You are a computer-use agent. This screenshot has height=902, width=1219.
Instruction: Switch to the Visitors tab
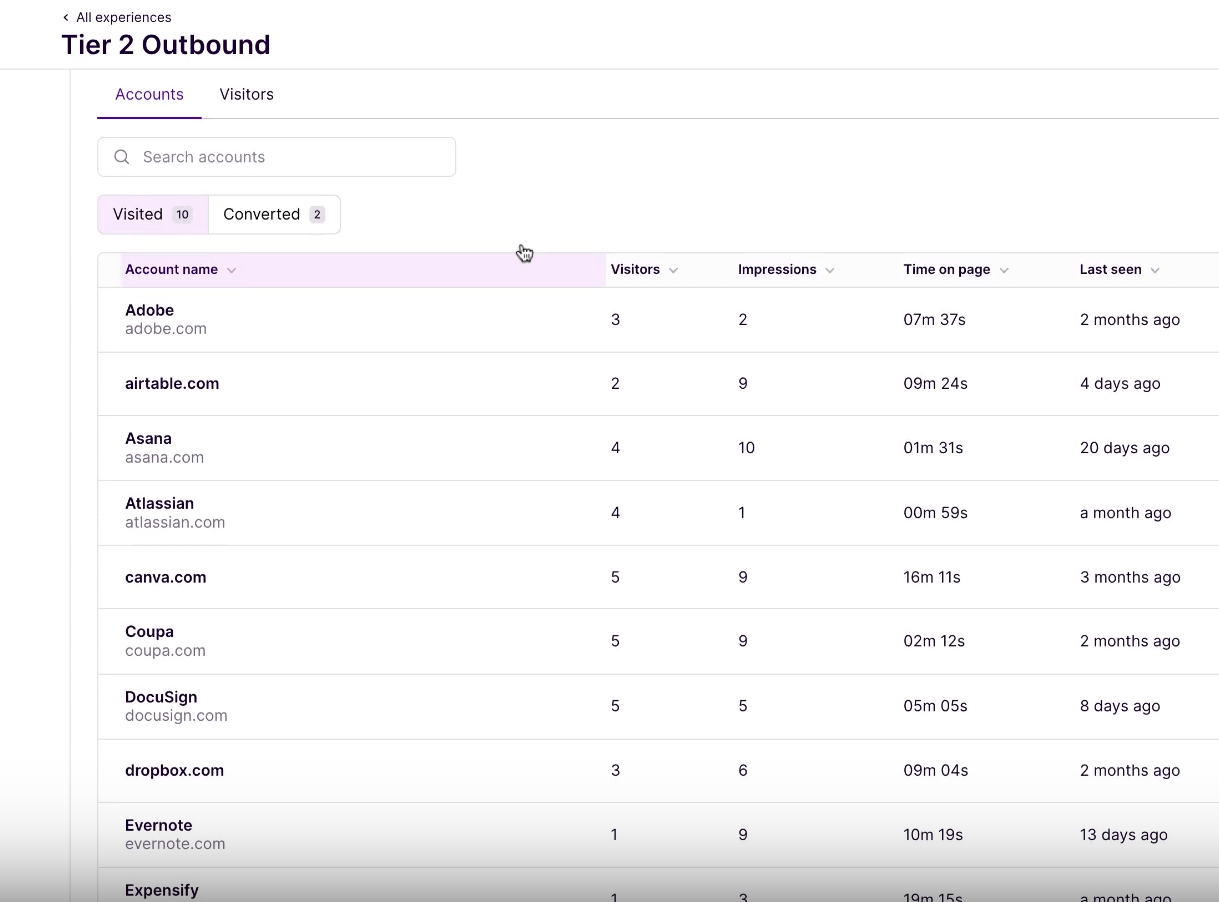click(x=246, y=94)
